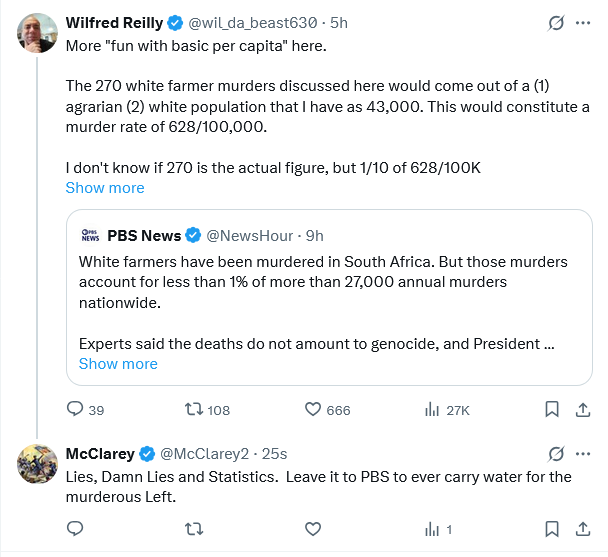608x557 pixels.
Task: Reply to McClarey's post
Action: tap(75, 529)
